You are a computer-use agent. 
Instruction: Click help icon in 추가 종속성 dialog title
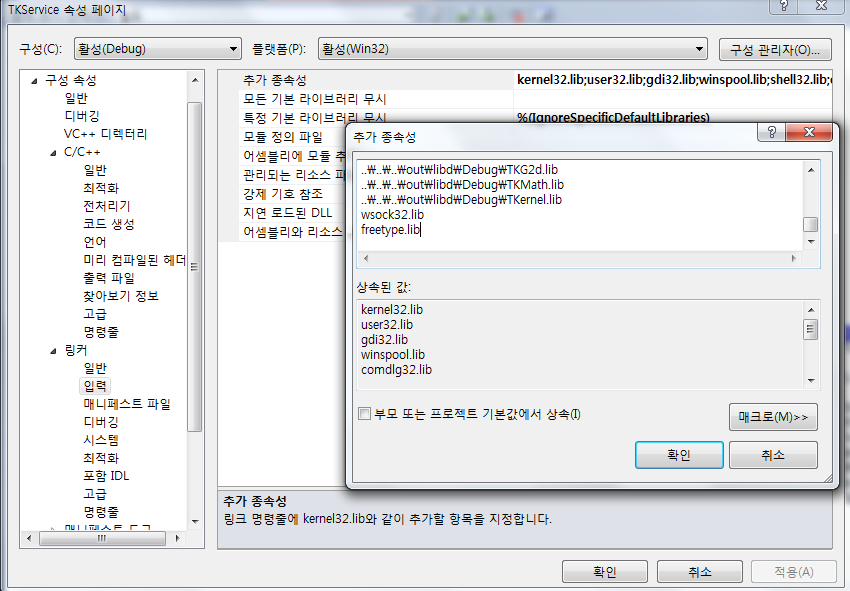point(771,132)
